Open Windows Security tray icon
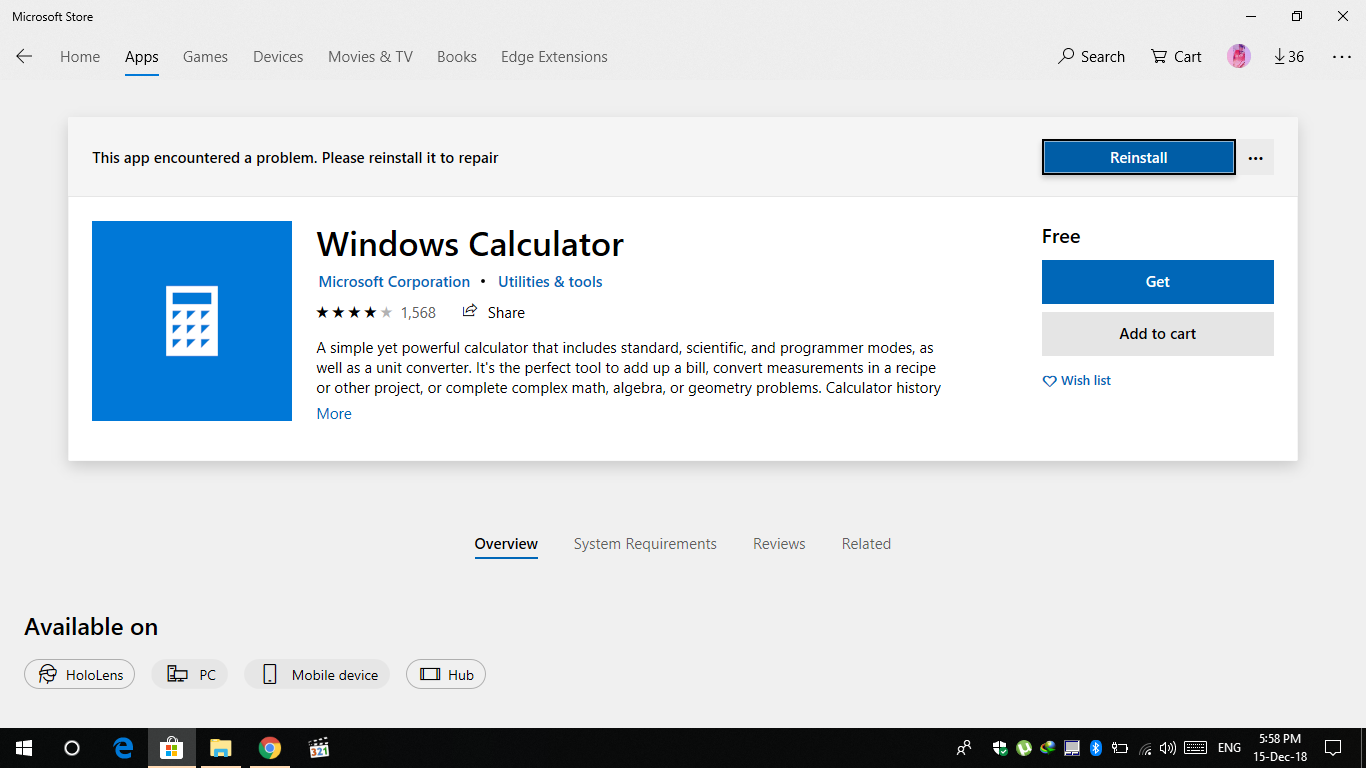 (x=999, y=748)
